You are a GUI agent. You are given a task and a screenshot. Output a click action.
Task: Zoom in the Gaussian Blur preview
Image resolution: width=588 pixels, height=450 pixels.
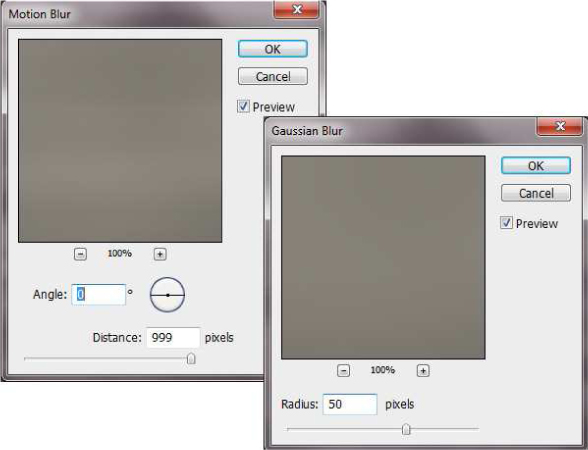click(x=423, y=371)
